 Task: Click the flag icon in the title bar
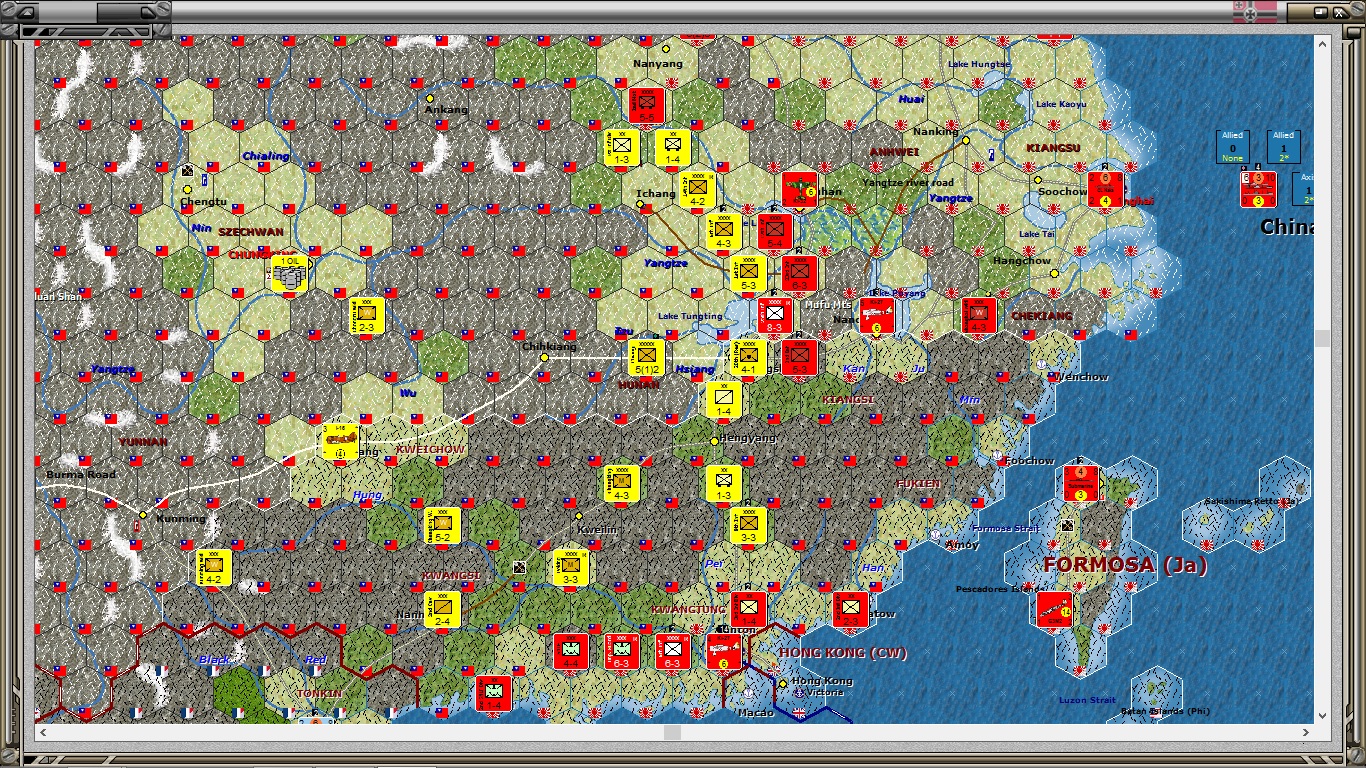[x=1255, y=12]
